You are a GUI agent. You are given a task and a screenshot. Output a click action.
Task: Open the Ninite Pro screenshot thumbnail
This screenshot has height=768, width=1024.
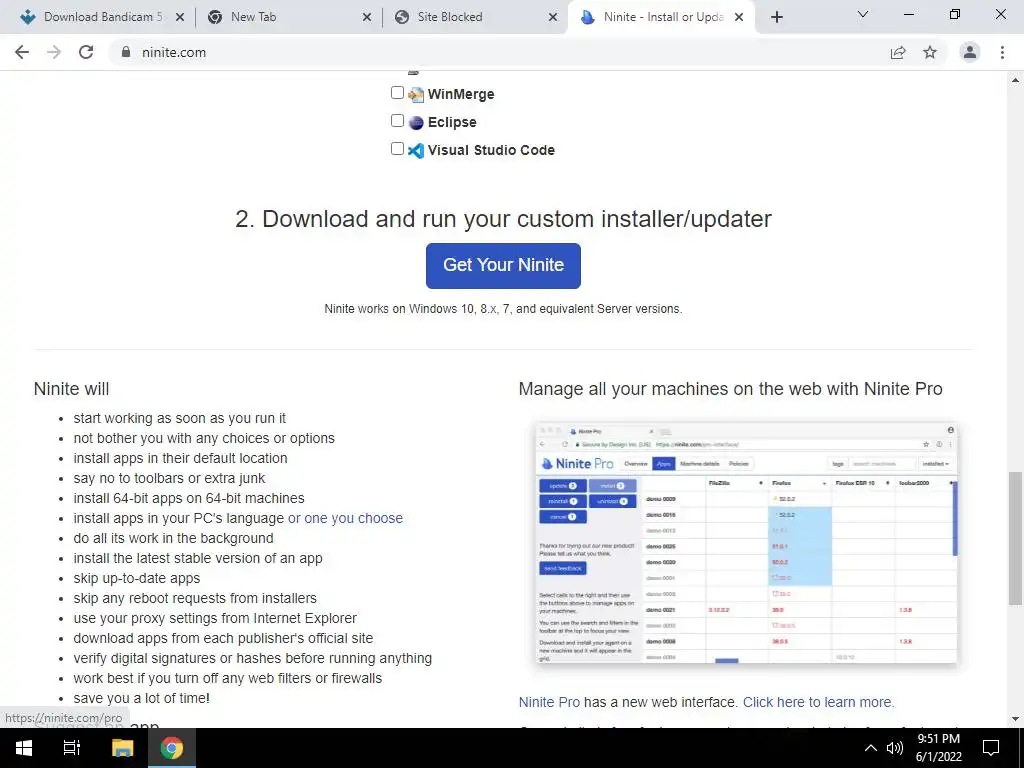click(x=746, y=543)
